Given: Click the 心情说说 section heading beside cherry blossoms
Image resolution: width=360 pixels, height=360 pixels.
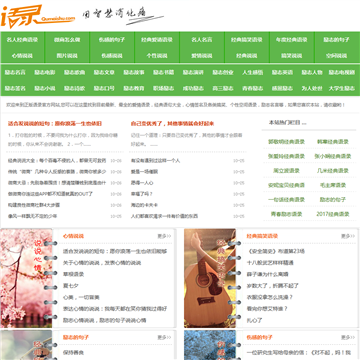Looking at the screenshot, I should tap(73, 236).
